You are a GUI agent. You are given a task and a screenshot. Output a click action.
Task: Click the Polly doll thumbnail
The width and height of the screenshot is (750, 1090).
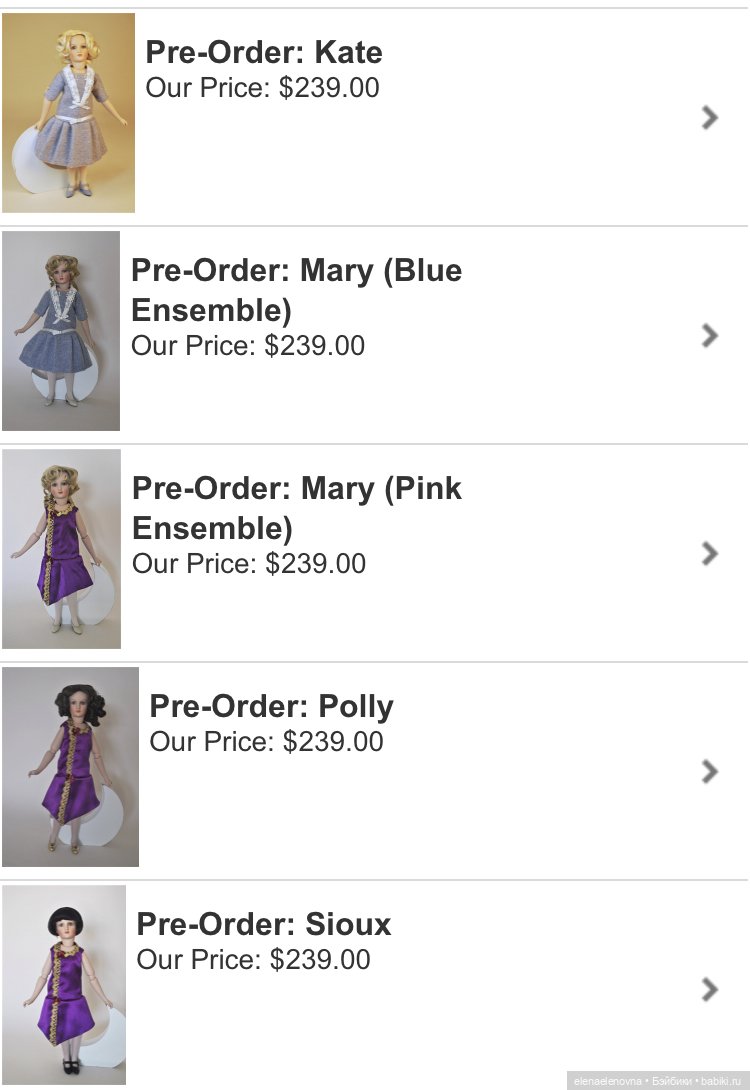coord(70,767)
